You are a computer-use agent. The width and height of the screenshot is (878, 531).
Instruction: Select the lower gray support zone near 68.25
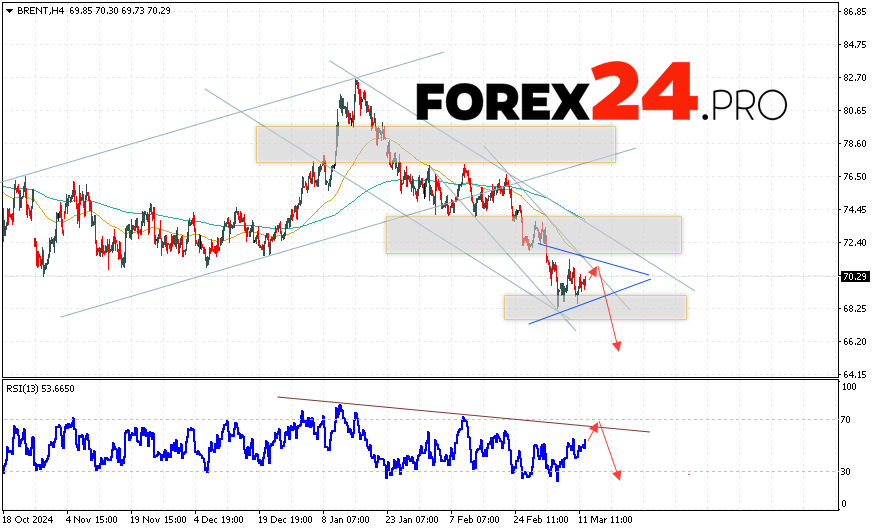point(595,307)
